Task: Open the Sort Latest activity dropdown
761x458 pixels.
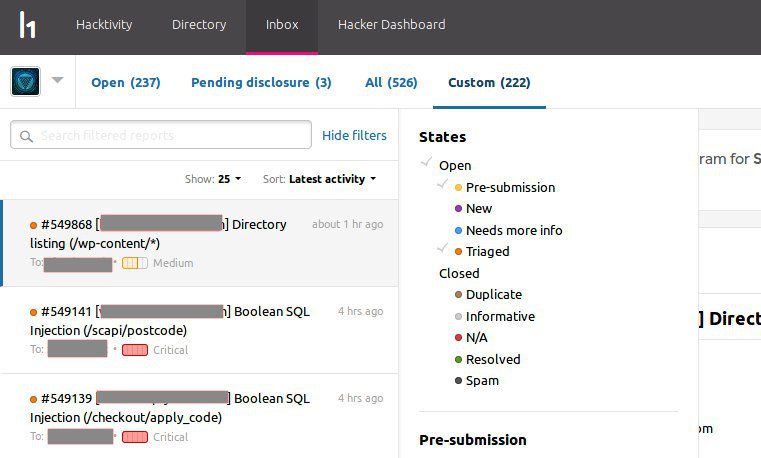Action: pos(319,179)
